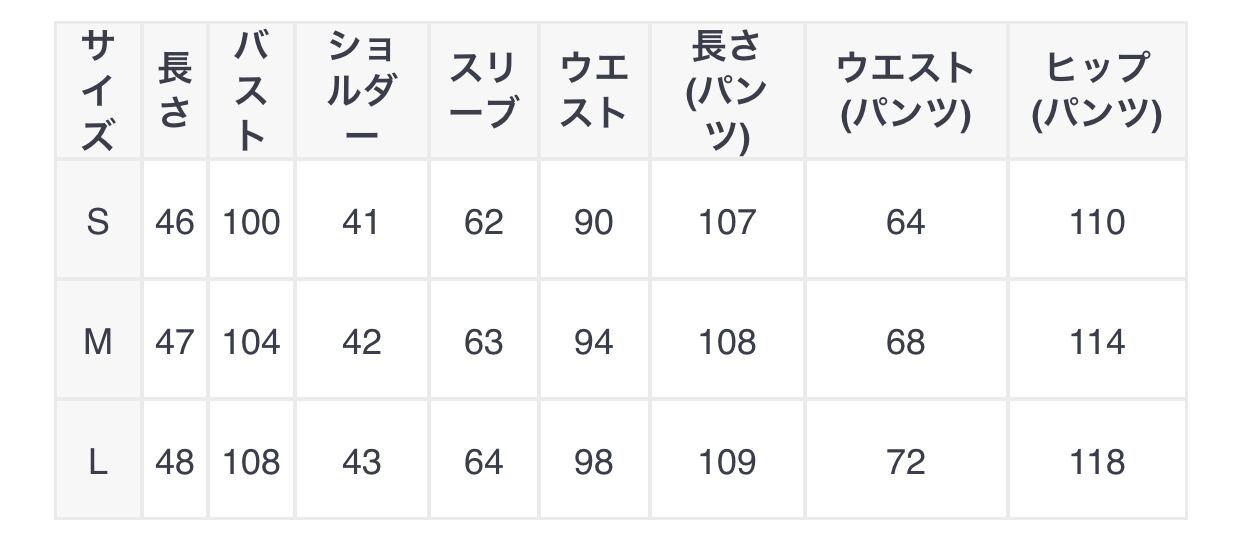This screenshot has height=542, width=1242.
Task: Select pants hip value 114
Action: click(1097, 342)
